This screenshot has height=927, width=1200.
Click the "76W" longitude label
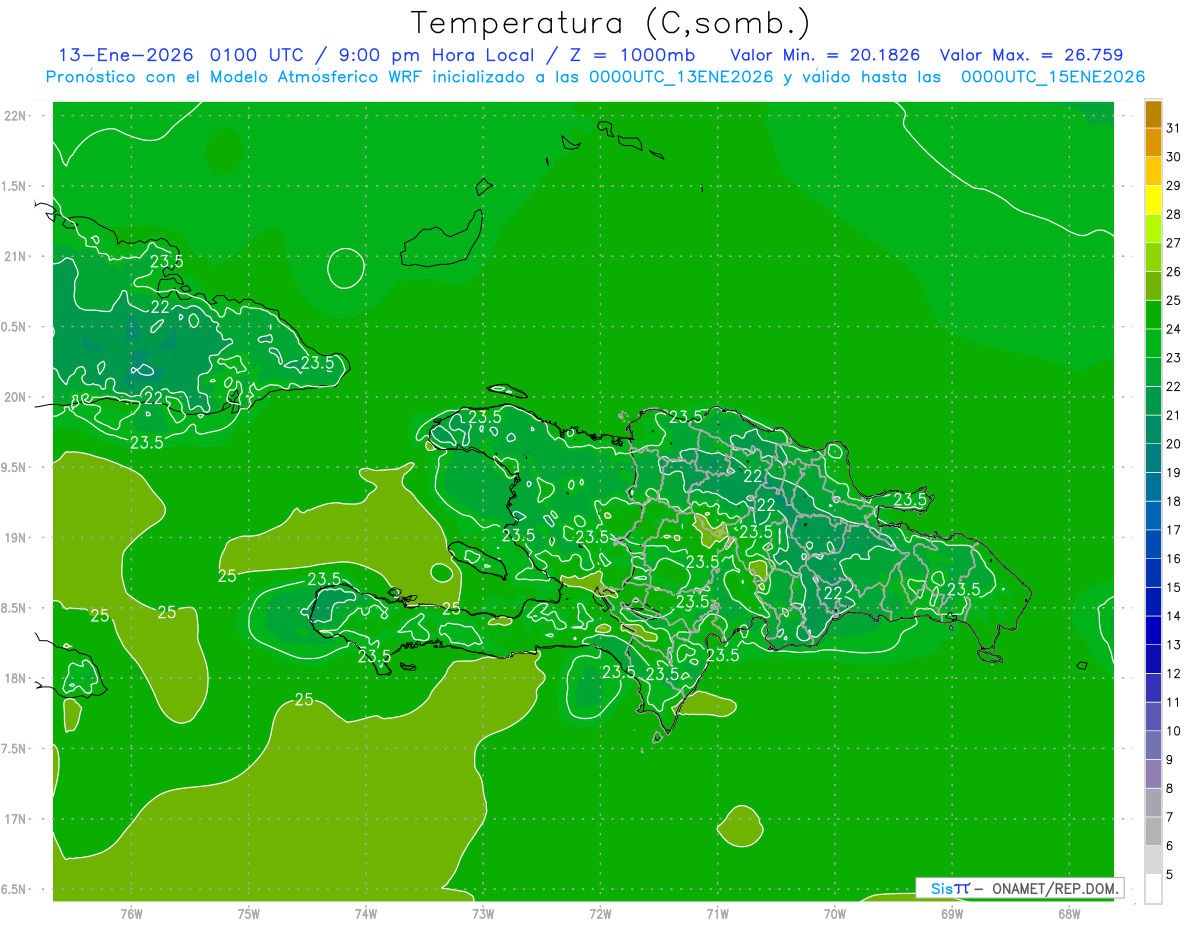point(131,914)
